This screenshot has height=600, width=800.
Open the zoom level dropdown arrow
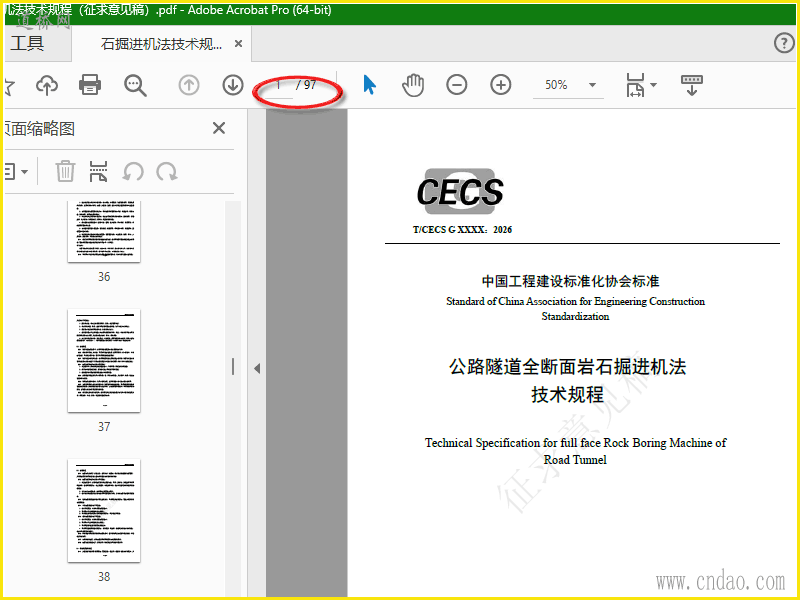[592, 85]
